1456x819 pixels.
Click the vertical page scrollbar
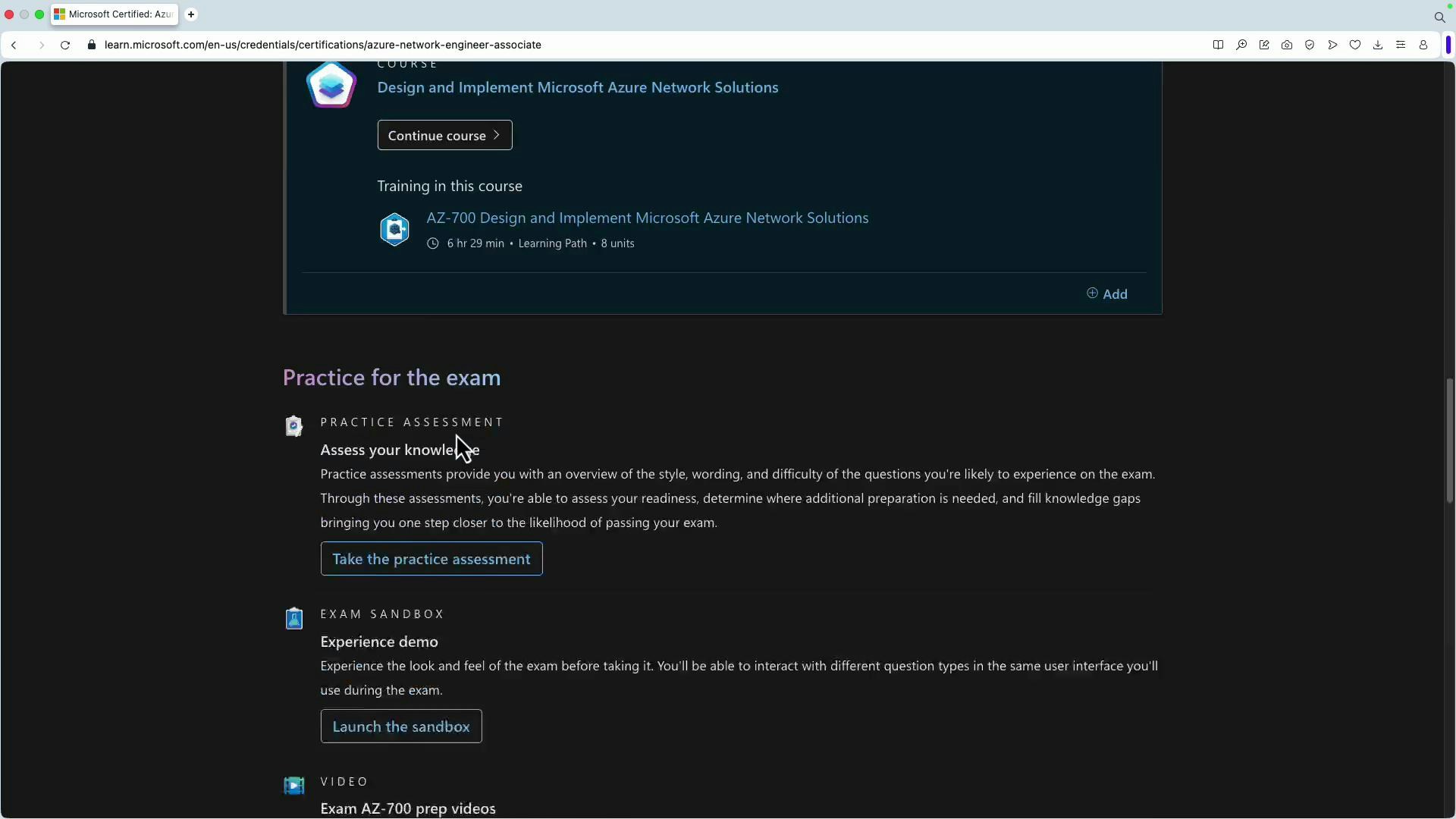pos(1448,440)
